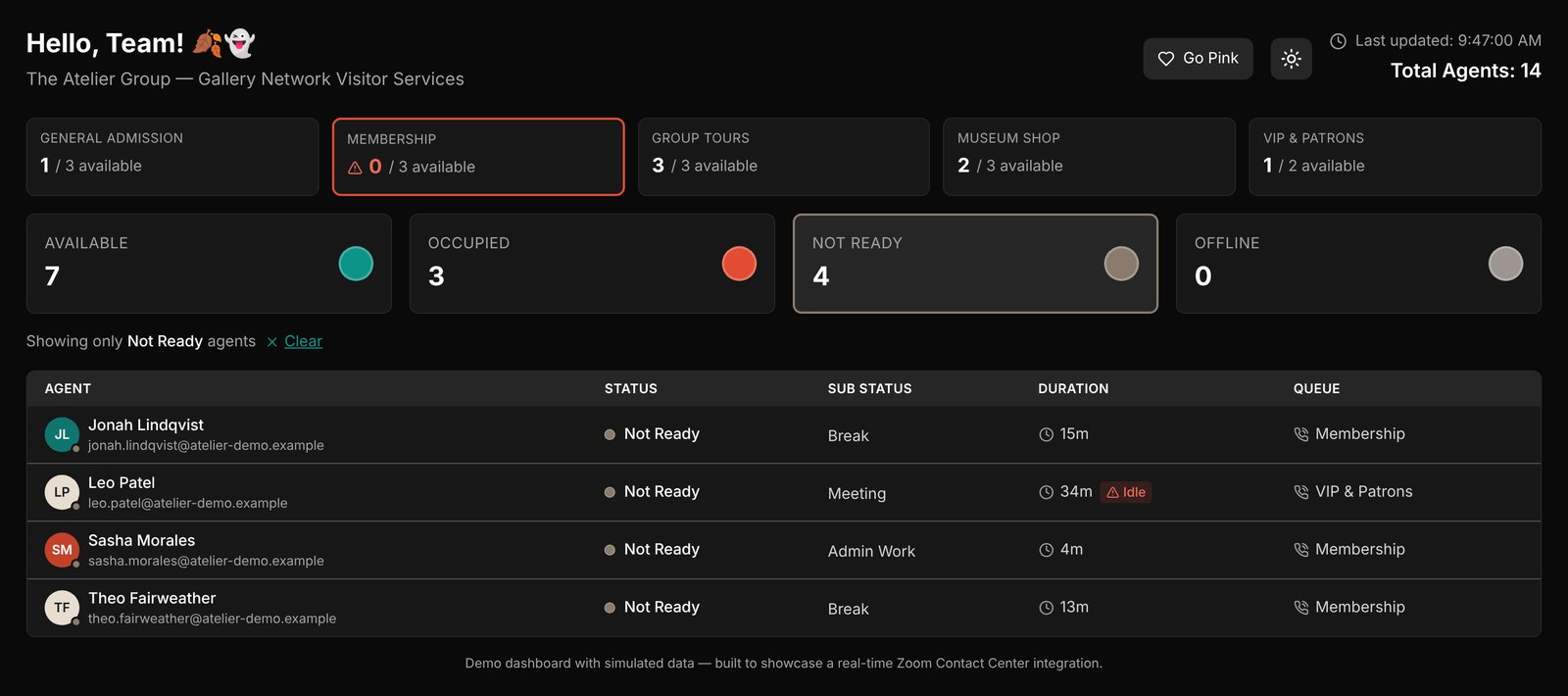This screenshot has width=1568, height=696.
Task: Click Sasha Morales's SM avatar
Action: tap(62, 550)
